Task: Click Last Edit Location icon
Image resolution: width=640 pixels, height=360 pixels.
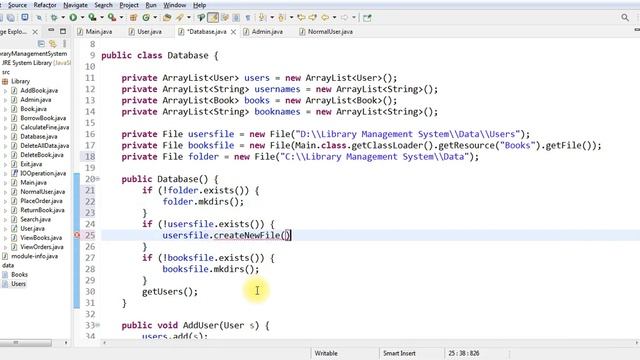Action: pyautogui.click(x=301, y=18)
